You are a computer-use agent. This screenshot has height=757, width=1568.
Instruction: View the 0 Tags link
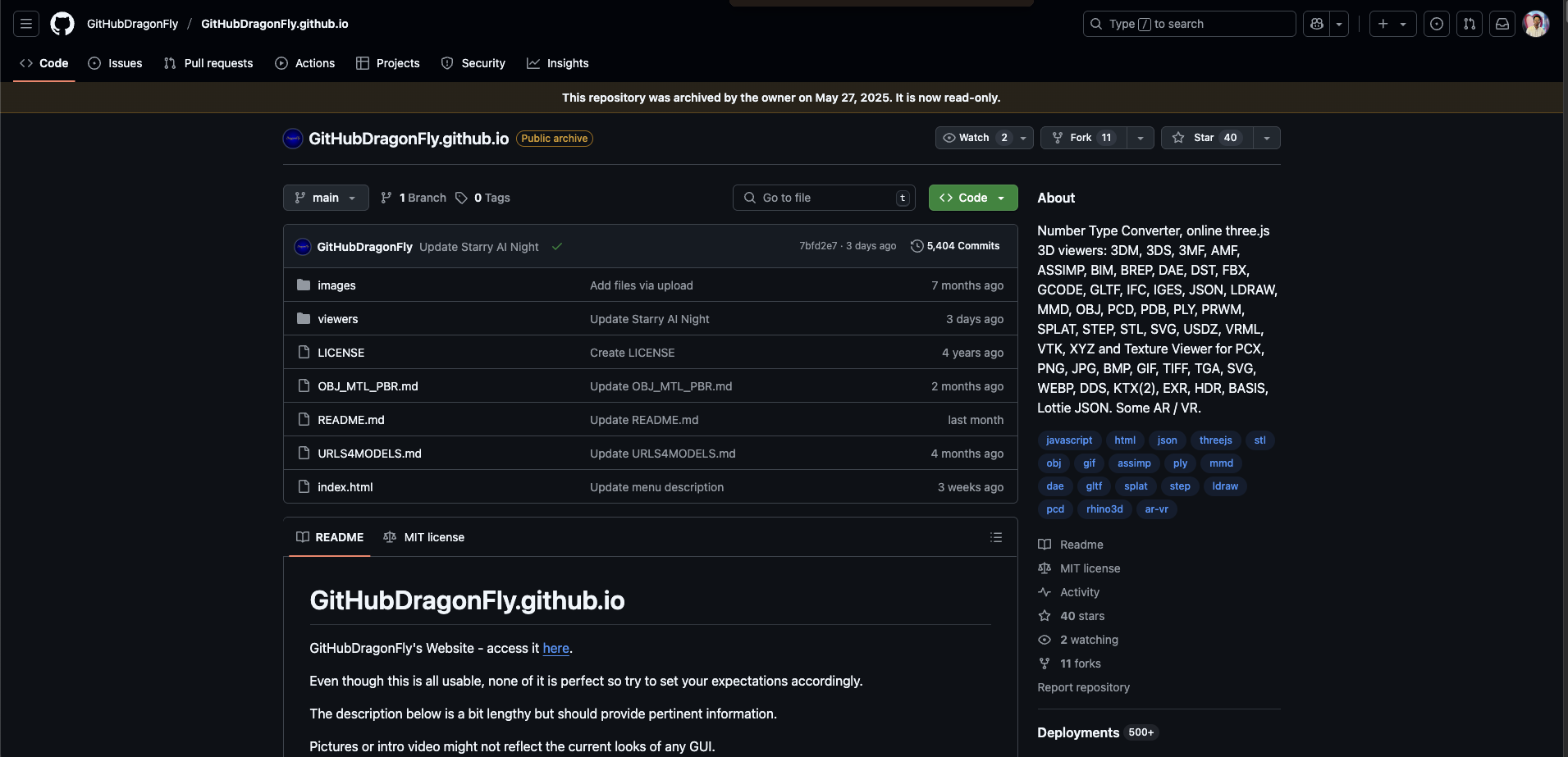tap(483, 198)
